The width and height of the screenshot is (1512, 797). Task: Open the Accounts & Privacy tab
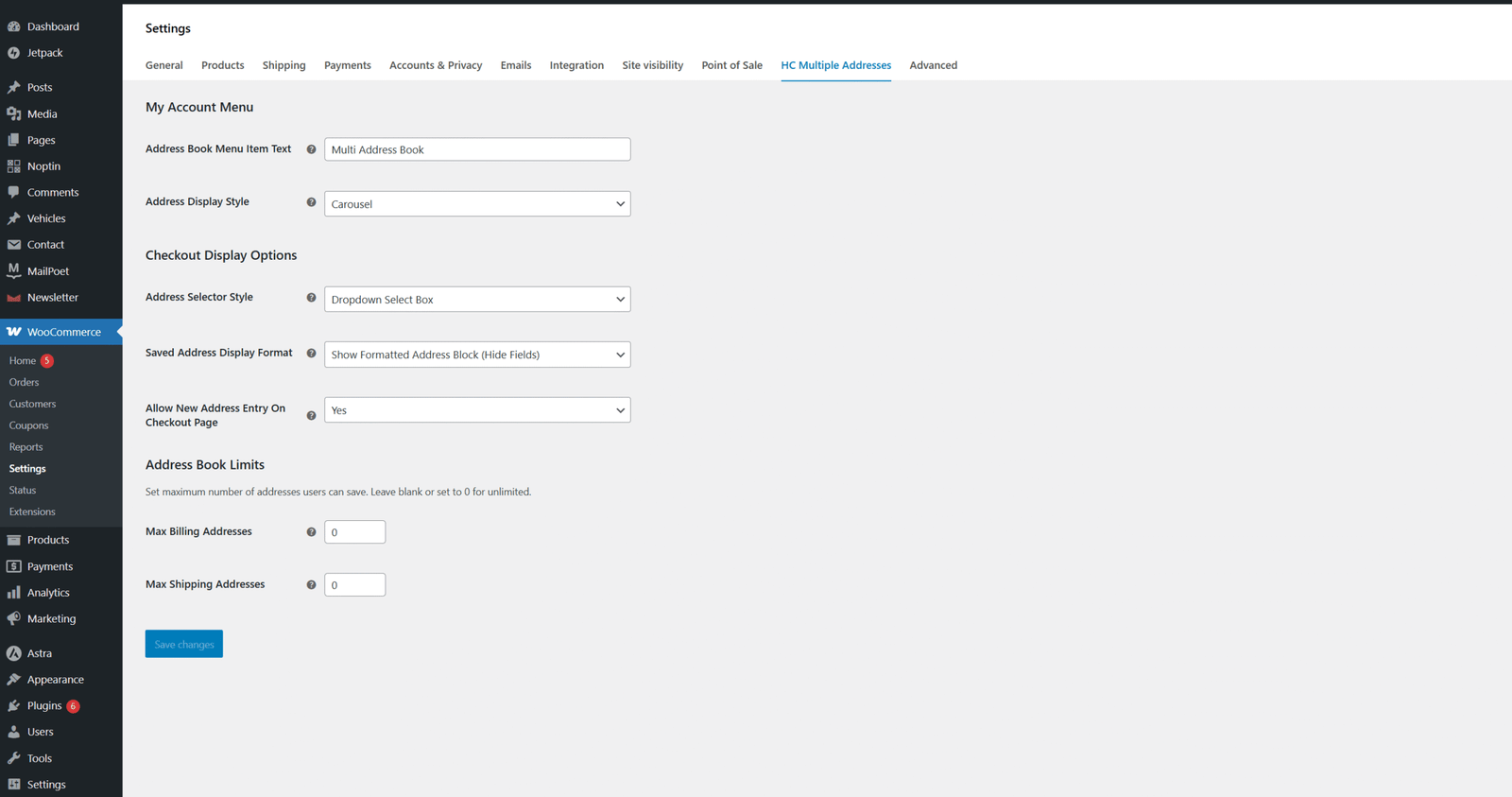tap(435, 65)
